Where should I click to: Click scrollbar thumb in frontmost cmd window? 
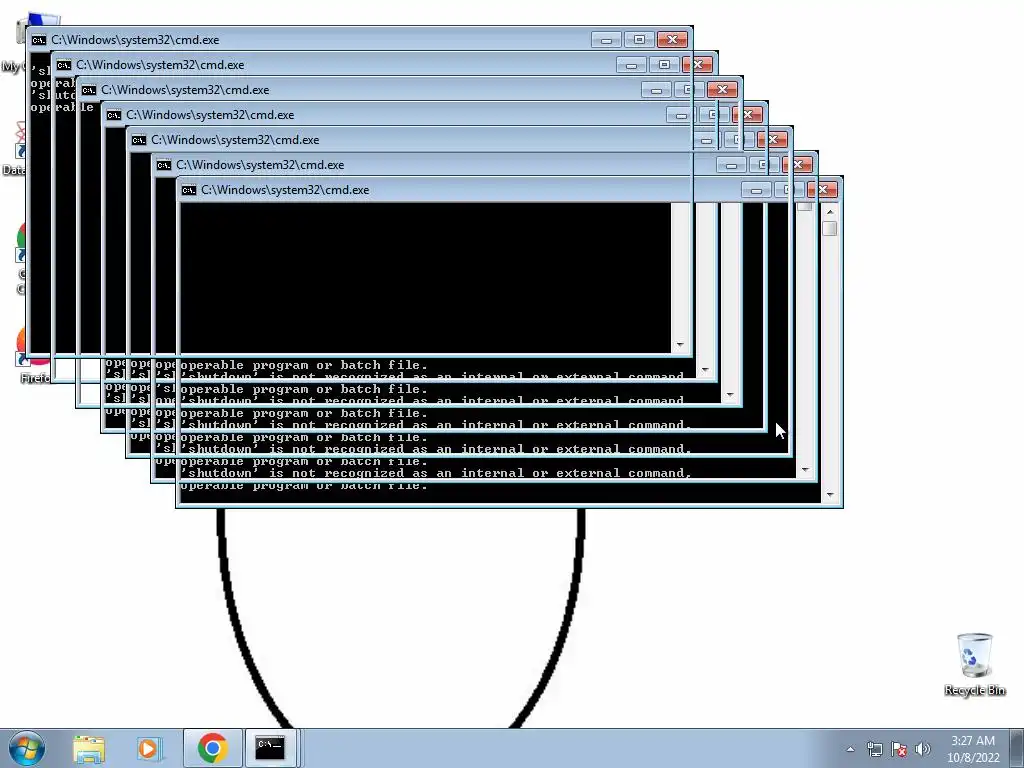(830, 228)
